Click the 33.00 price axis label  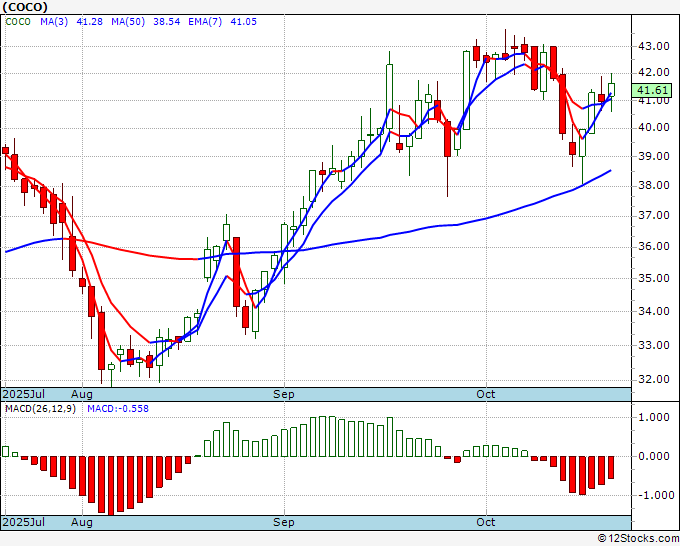pos(653,345)
